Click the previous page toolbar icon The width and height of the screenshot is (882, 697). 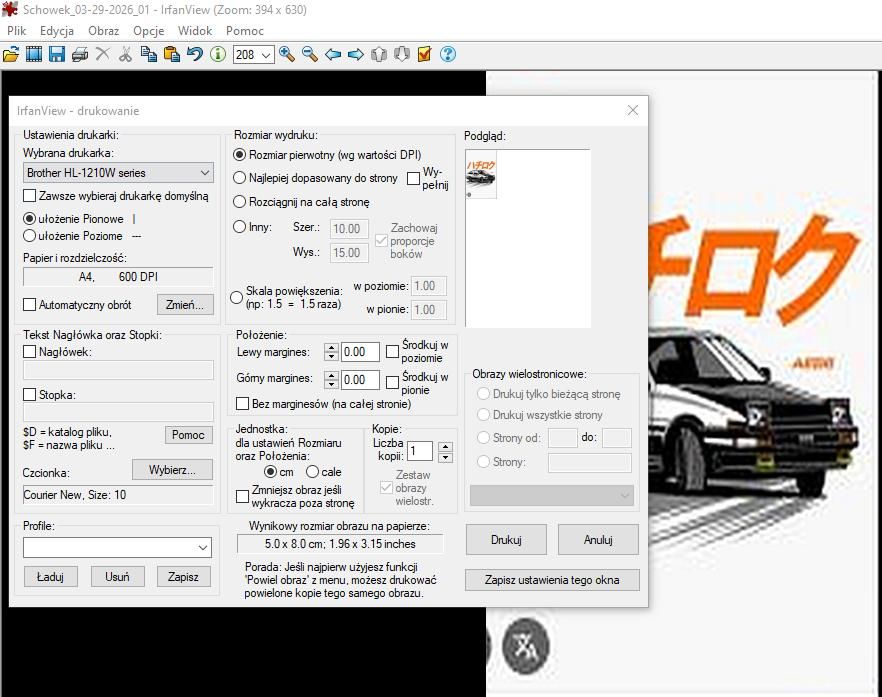379,55
